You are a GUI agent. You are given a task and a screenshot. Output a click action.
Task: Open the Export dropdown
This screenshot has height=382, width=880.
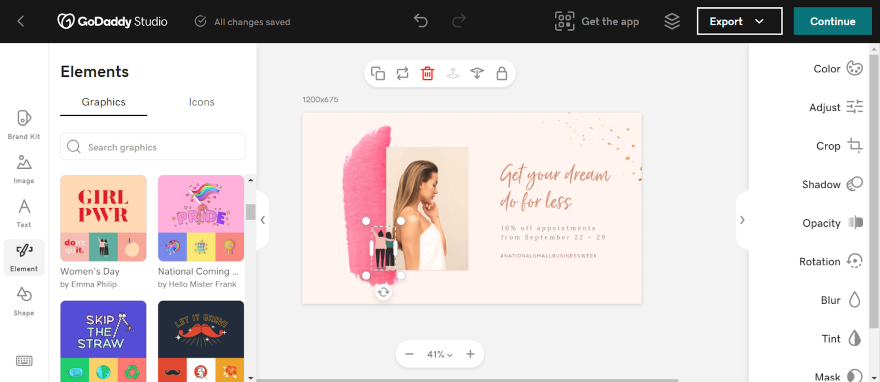click(740, 21)
